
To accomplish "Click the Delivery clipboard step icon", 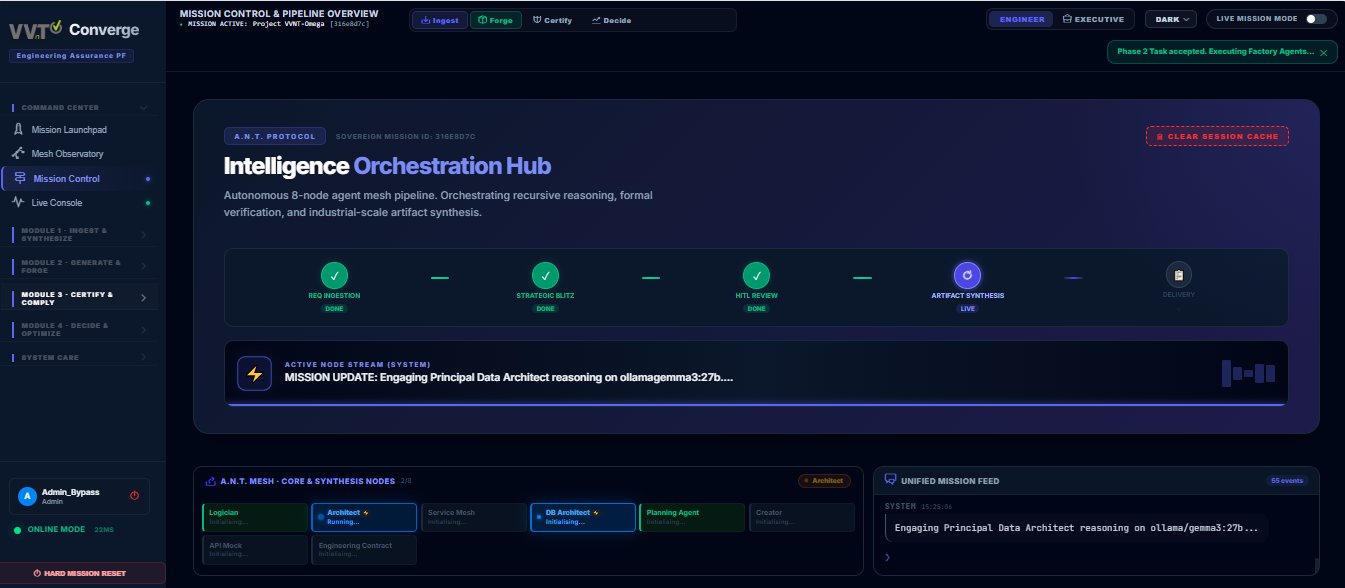I will [1179, 275].
